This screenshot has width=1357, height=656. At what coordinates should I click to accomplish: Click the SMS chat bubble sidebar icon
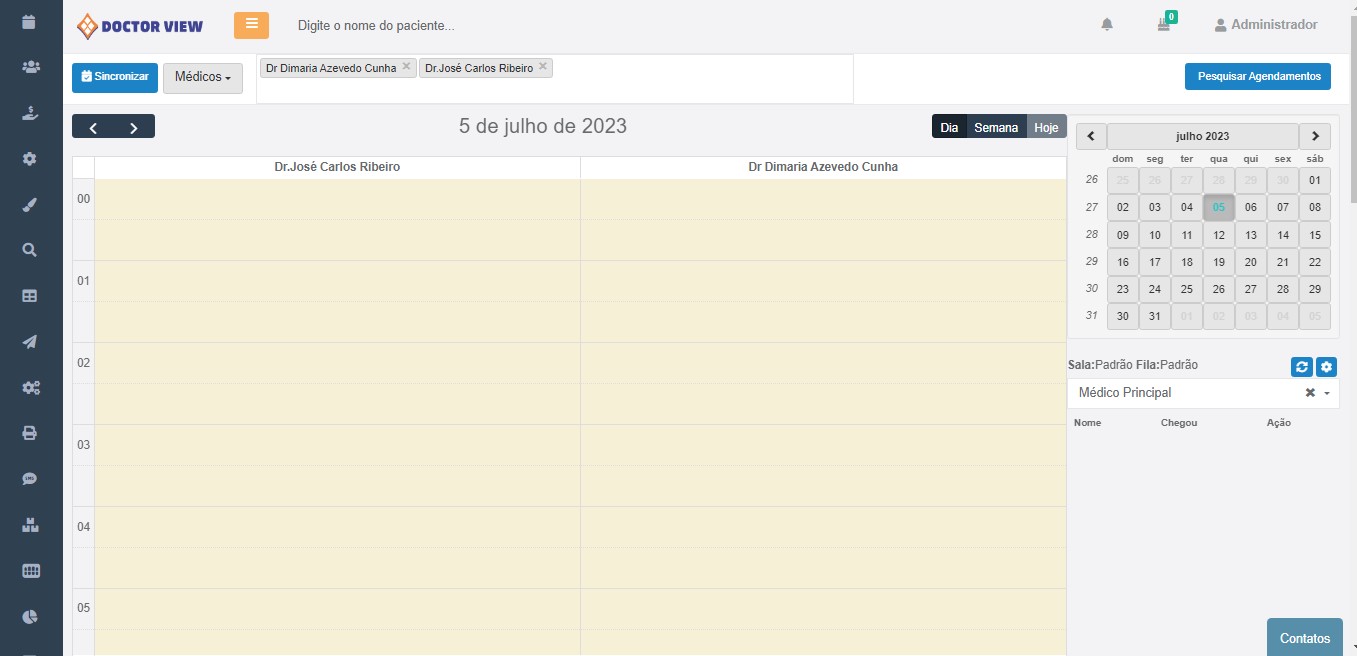click(30, 479)
